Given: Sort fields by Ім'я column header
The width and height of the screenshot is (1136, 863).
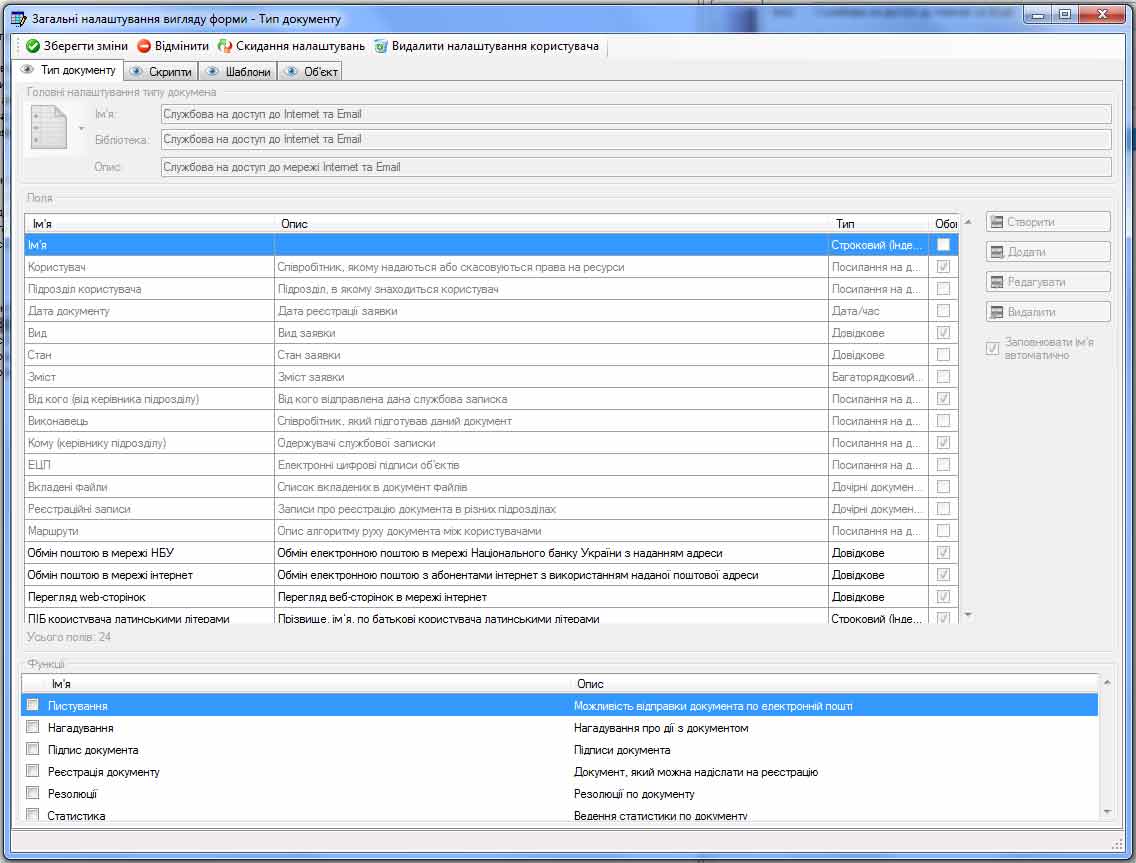Looking at the screenshot, I should coord(150,224).
